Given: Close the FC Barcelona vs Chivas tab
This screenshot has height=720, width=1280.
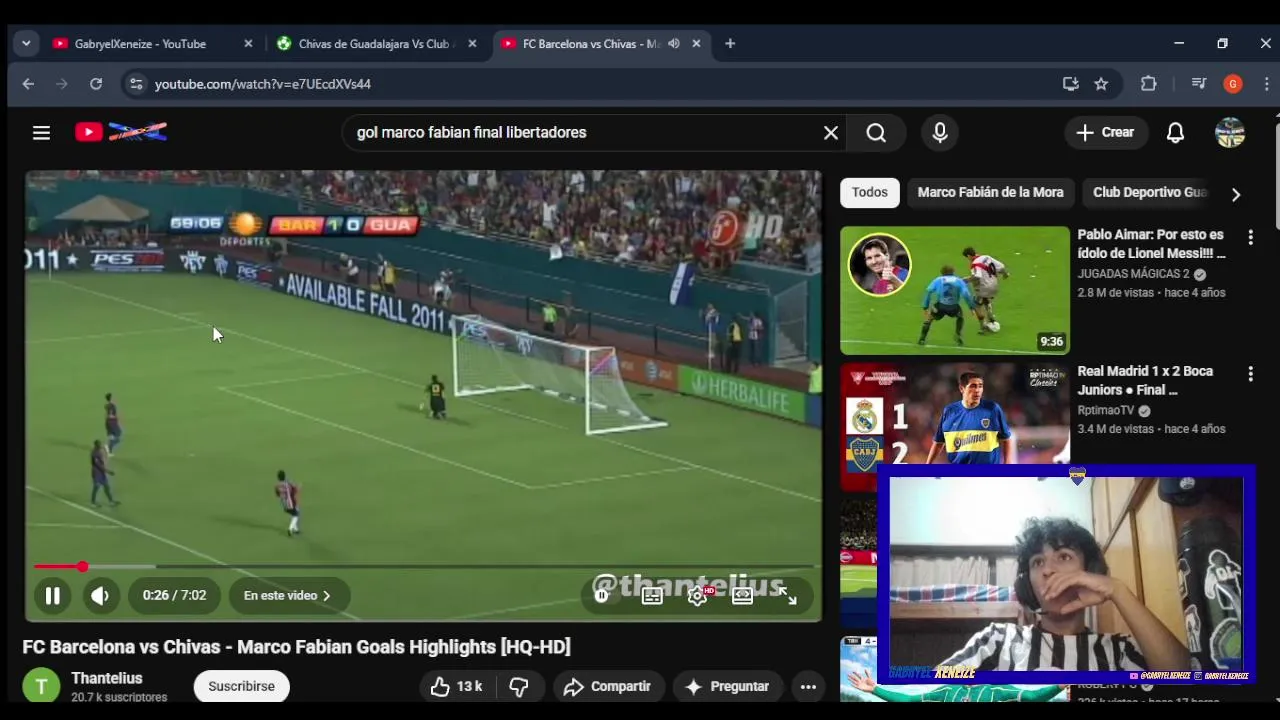Looking at the screenshot, I should click(x=696, y=44).
